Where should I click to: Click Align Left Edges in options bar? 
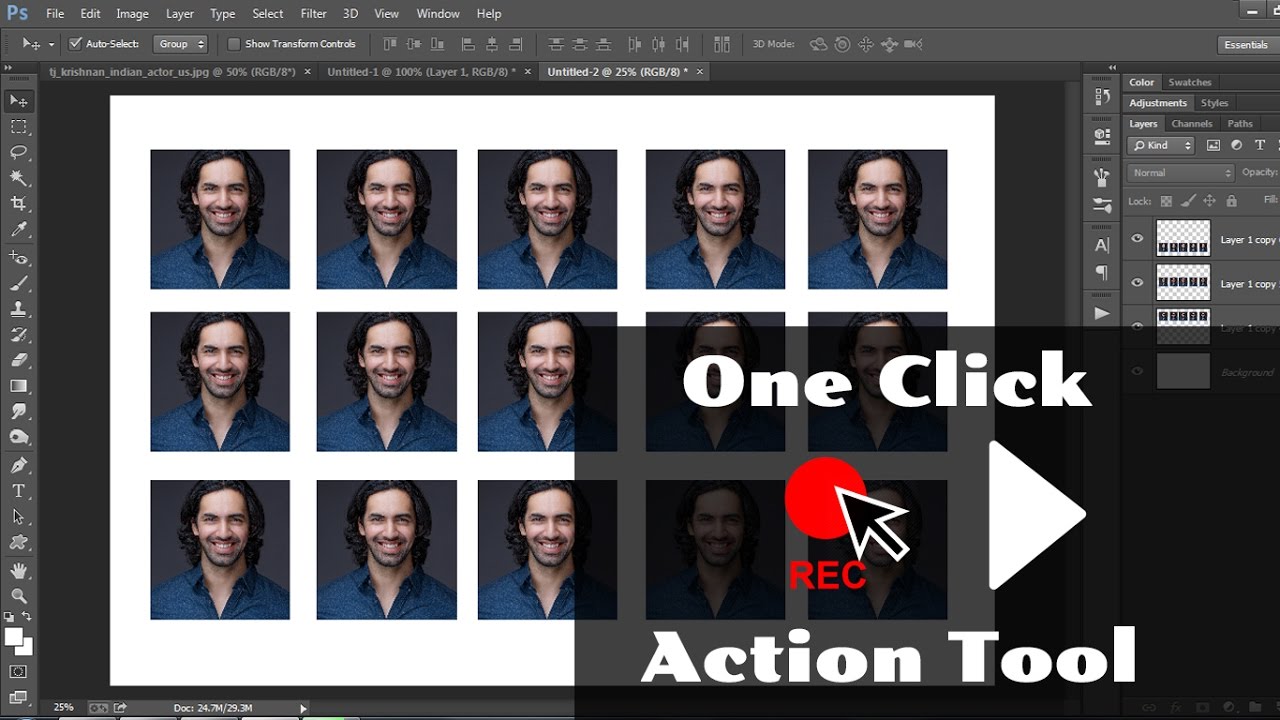[x=468, y=44]
